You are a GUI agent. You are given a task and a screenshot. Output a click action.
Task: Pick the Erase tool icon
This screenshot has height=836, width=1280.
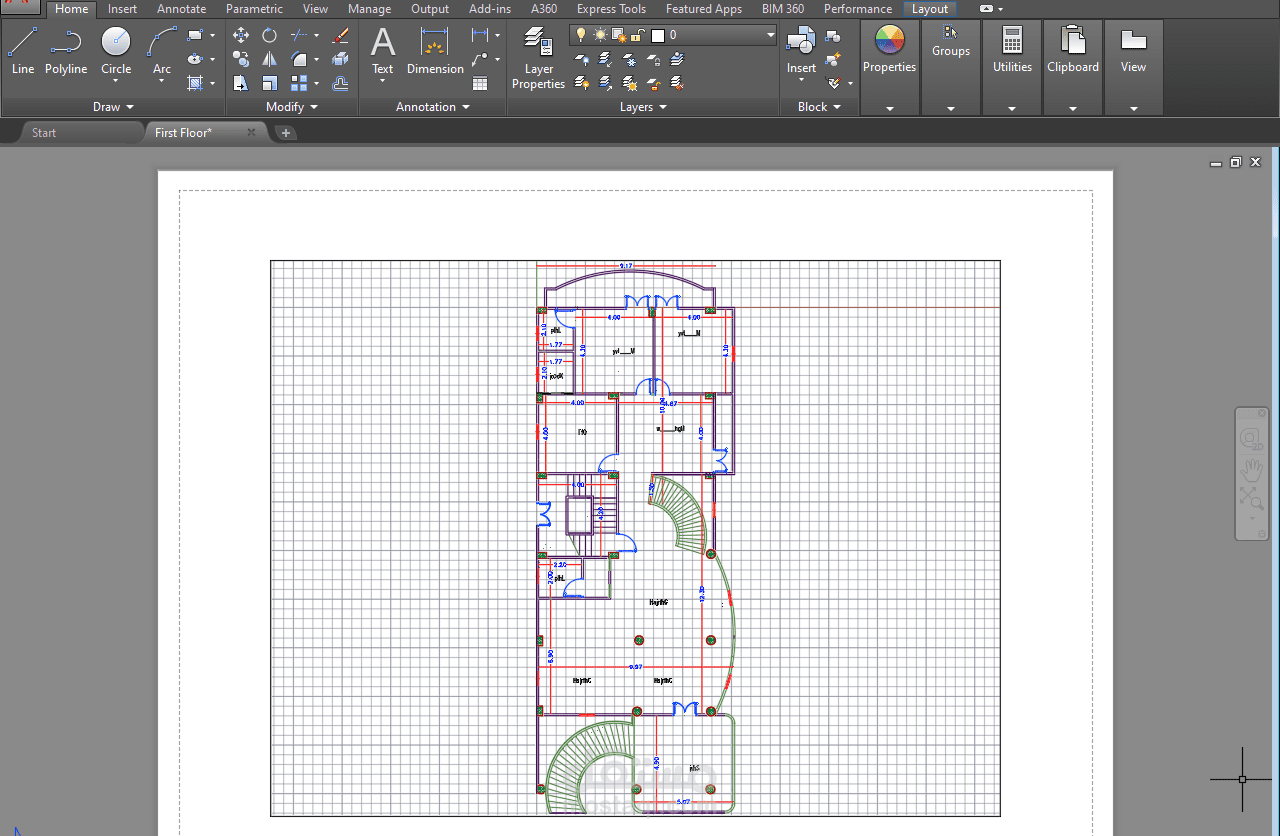pyautogui.click(x=340, y=35)
